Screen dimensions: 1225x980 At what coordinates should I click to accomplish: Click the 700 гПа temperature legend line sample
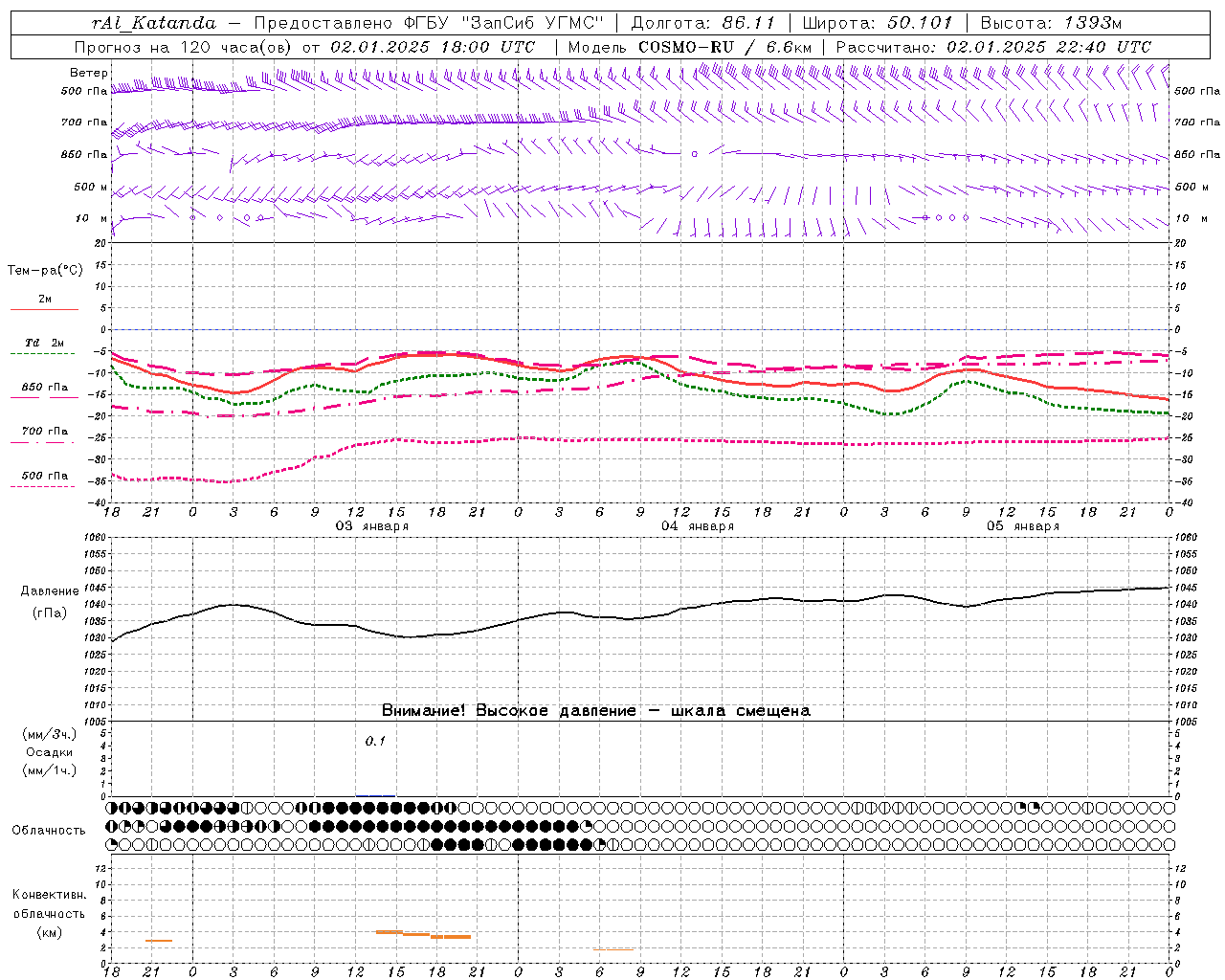tap(44, 442)
